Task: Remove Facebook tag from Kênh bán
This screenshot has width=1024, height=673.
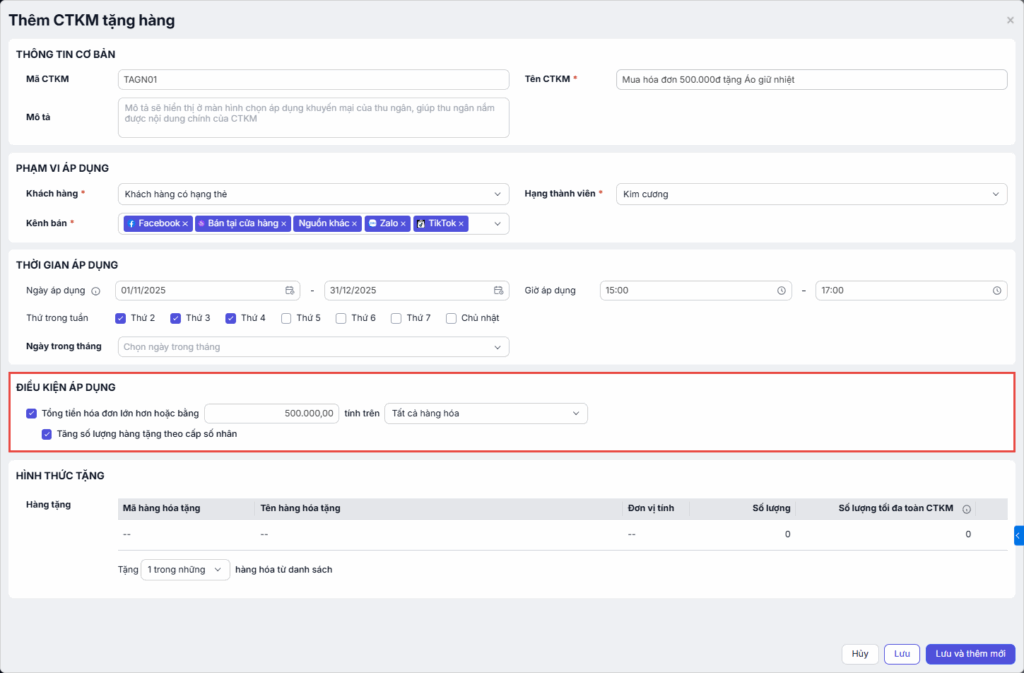Action: tap(186, 224)
